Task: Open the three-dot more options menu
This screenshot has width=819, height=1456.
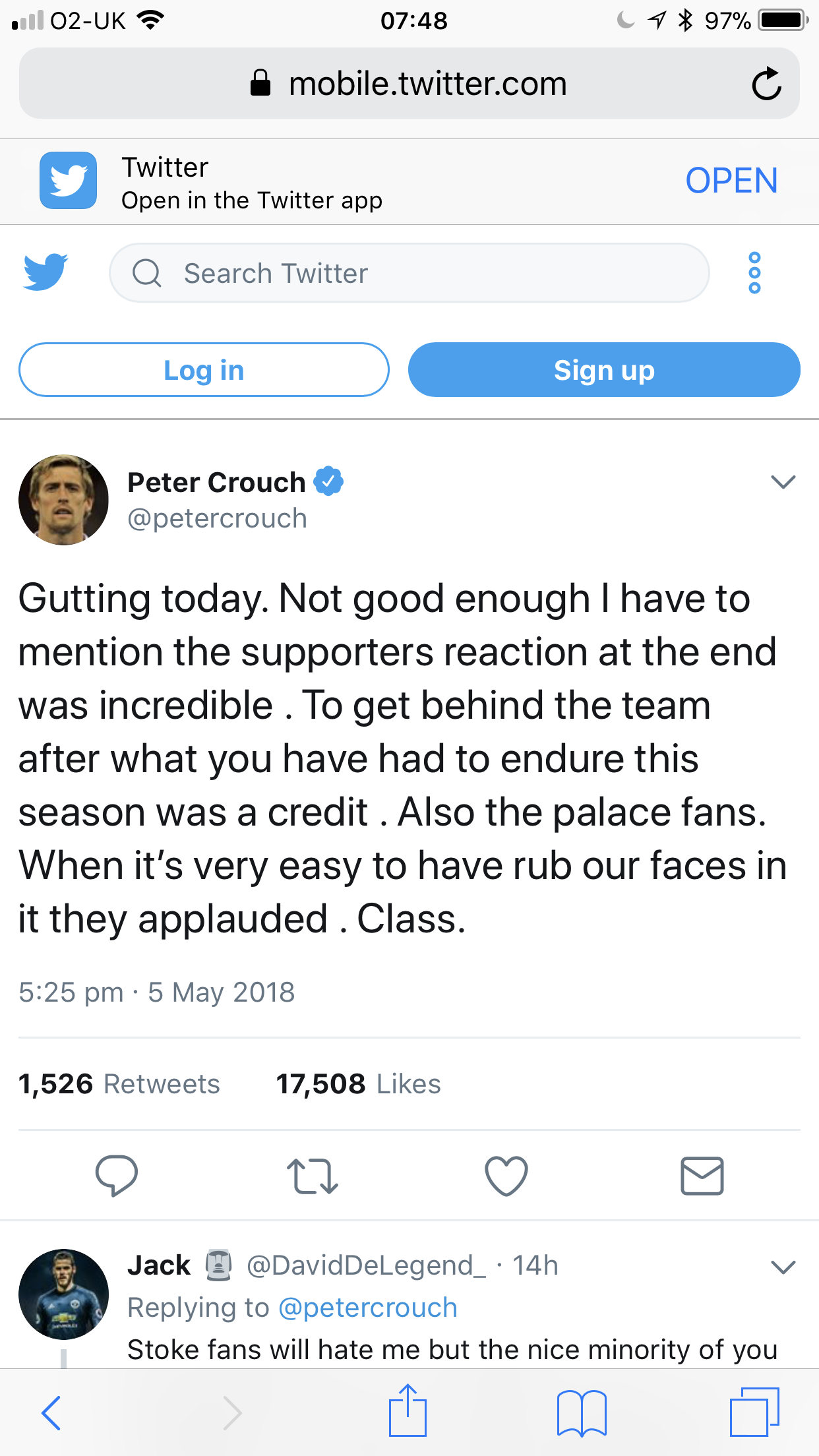Action: click(x=754, y=272)
